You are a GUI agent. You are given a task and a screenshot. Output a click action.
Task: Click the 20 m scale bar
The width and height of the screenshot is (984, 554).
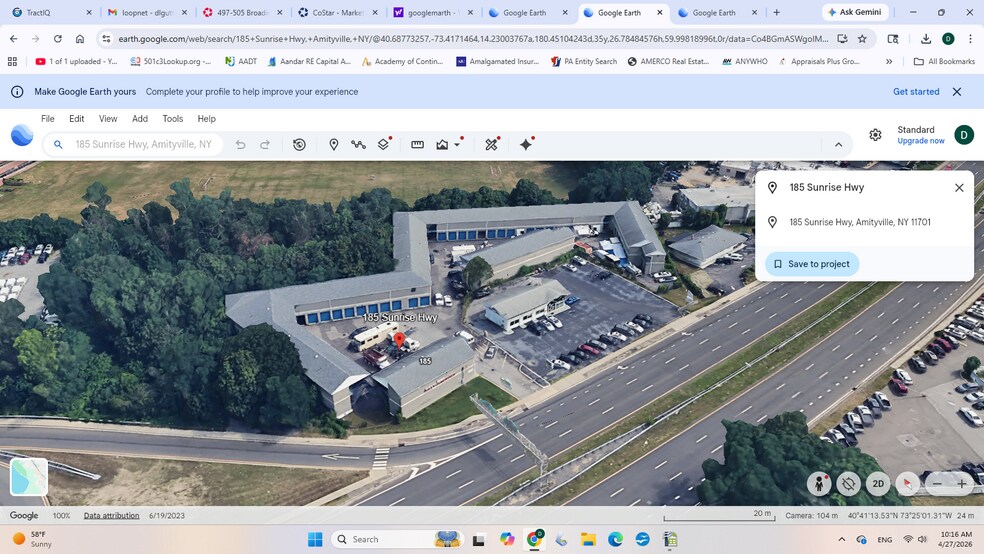click(x=718, y=514)
